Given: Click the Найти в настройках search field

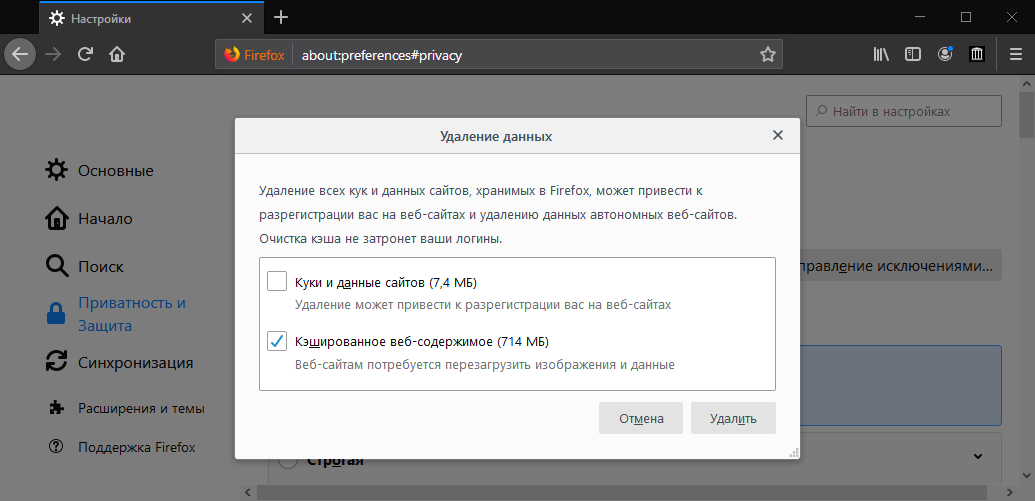Looking at the screenshot, I should (904, 111).
